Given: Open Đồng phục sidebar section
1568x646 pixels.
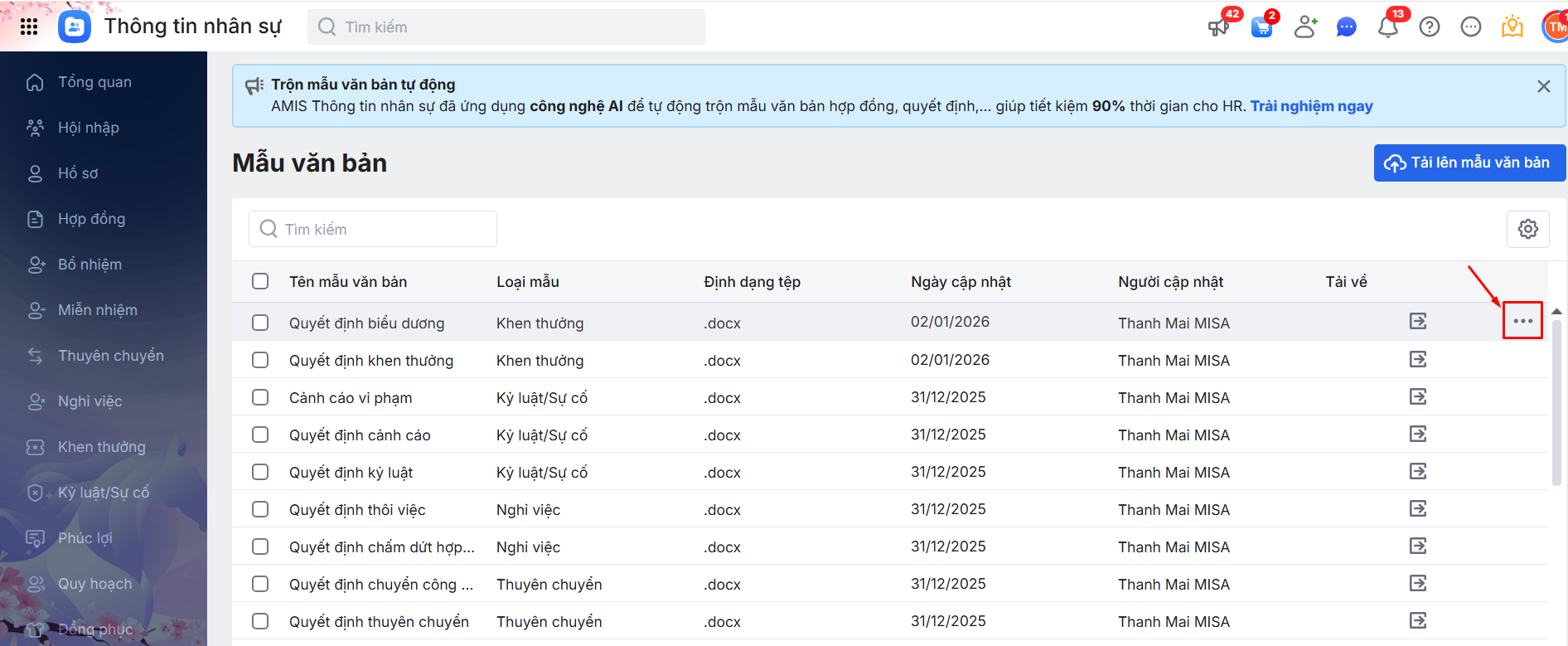Looking at the screenshot, I should tap(104, 629).
